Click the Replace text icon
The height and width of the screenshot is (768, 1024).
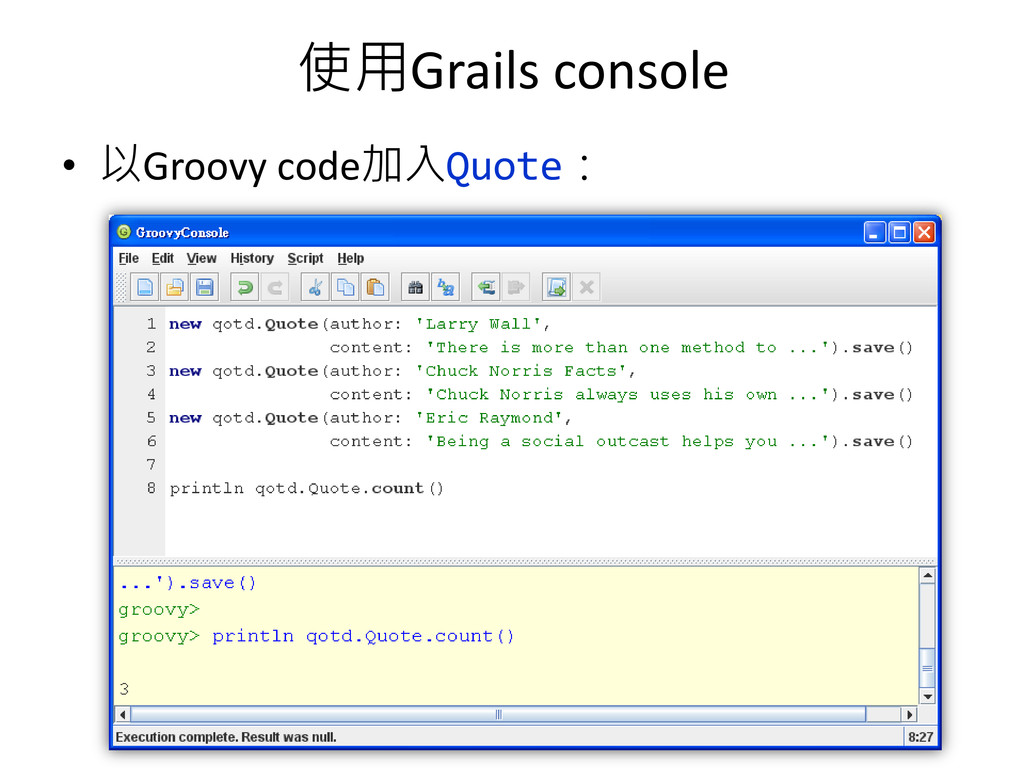click(x=445, y=287)
